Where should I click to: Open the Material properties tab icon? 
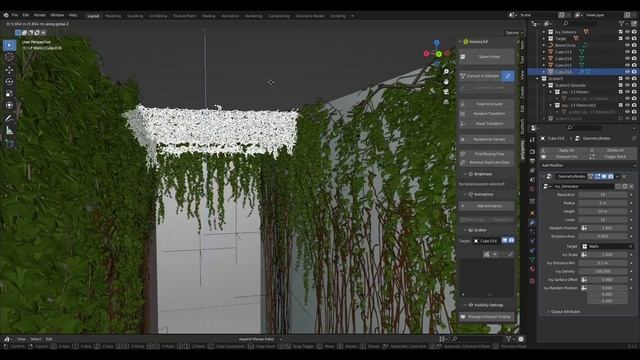[x=532, y=269]
